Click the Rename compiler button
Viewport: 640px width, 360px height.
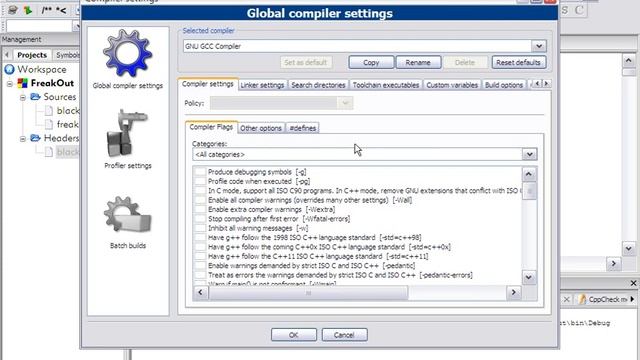click(x=418, y=62)
